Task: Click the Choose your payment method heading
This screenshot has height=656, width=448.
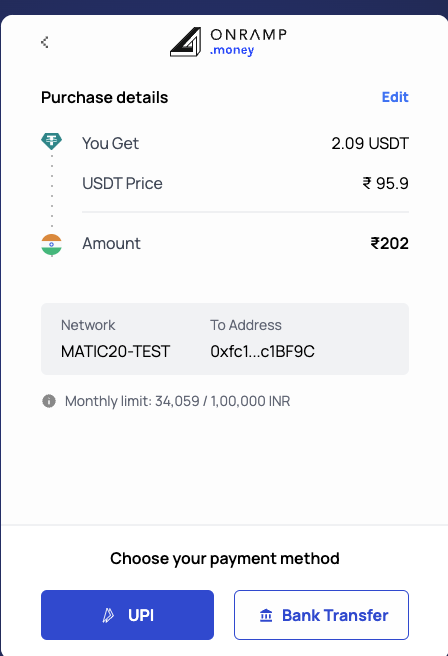Action: (x=225, y=559)
